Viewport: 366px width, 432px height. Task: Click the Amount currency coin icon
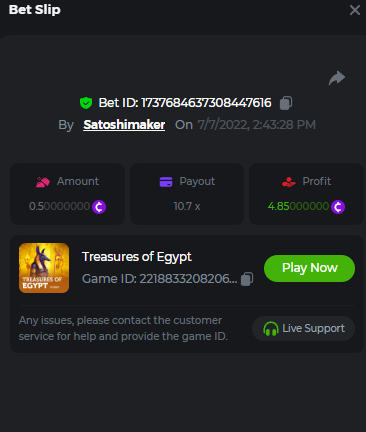99,207
